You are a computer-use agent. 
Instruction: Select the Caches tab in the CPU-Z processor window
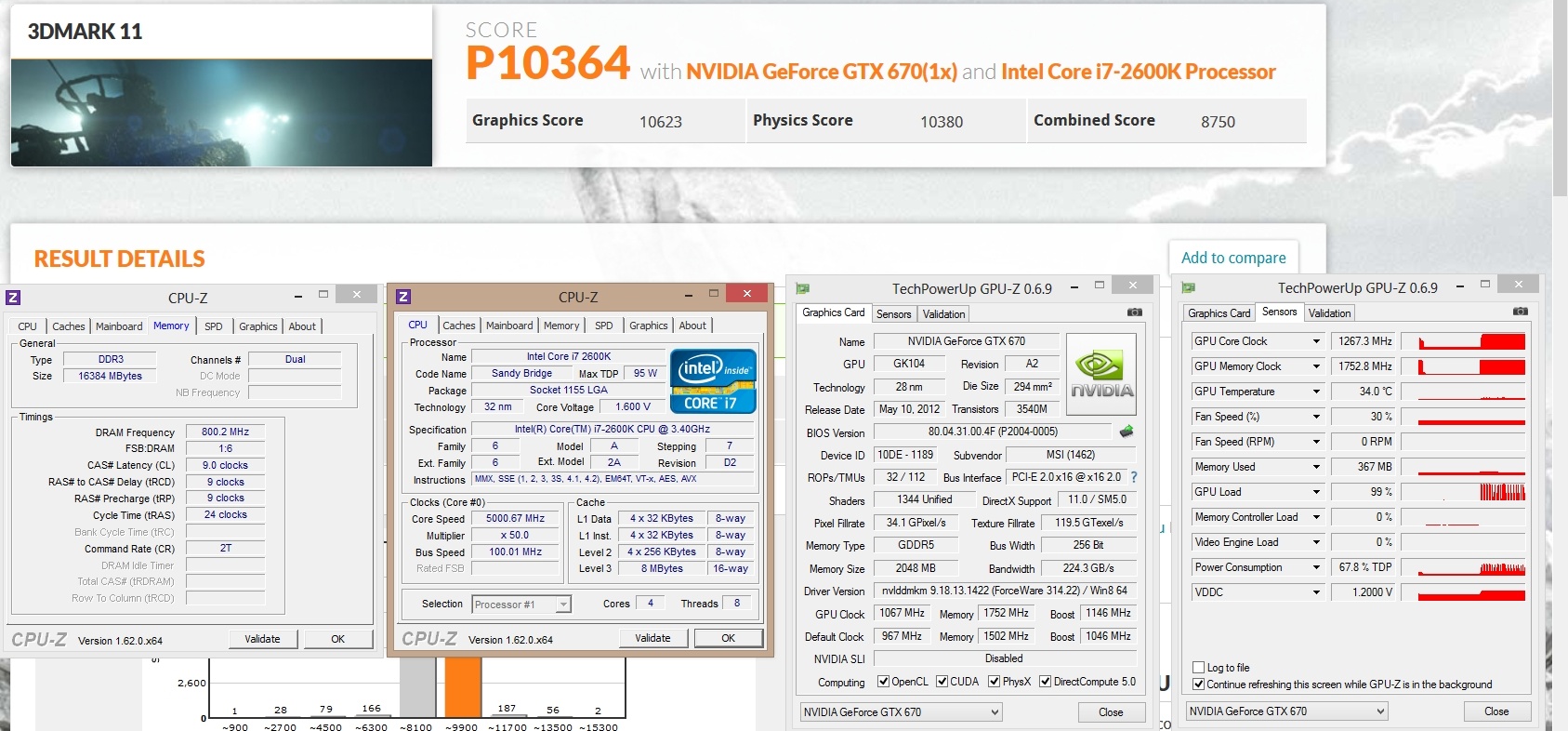pos(459,326)
